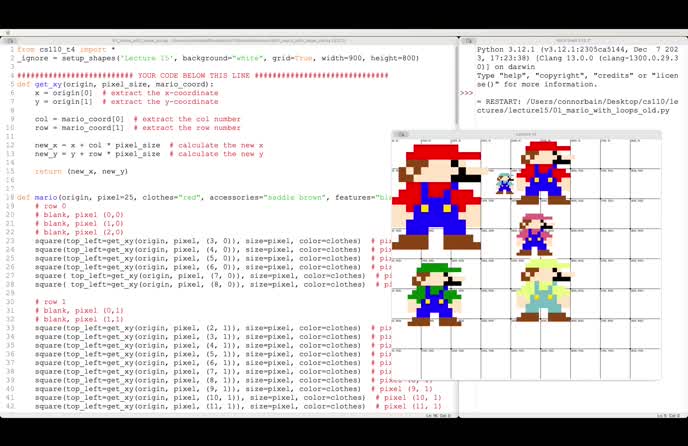Click the 'def get_xy' function definition line
This screenshot has width=688, height=446.
point(115,84)
